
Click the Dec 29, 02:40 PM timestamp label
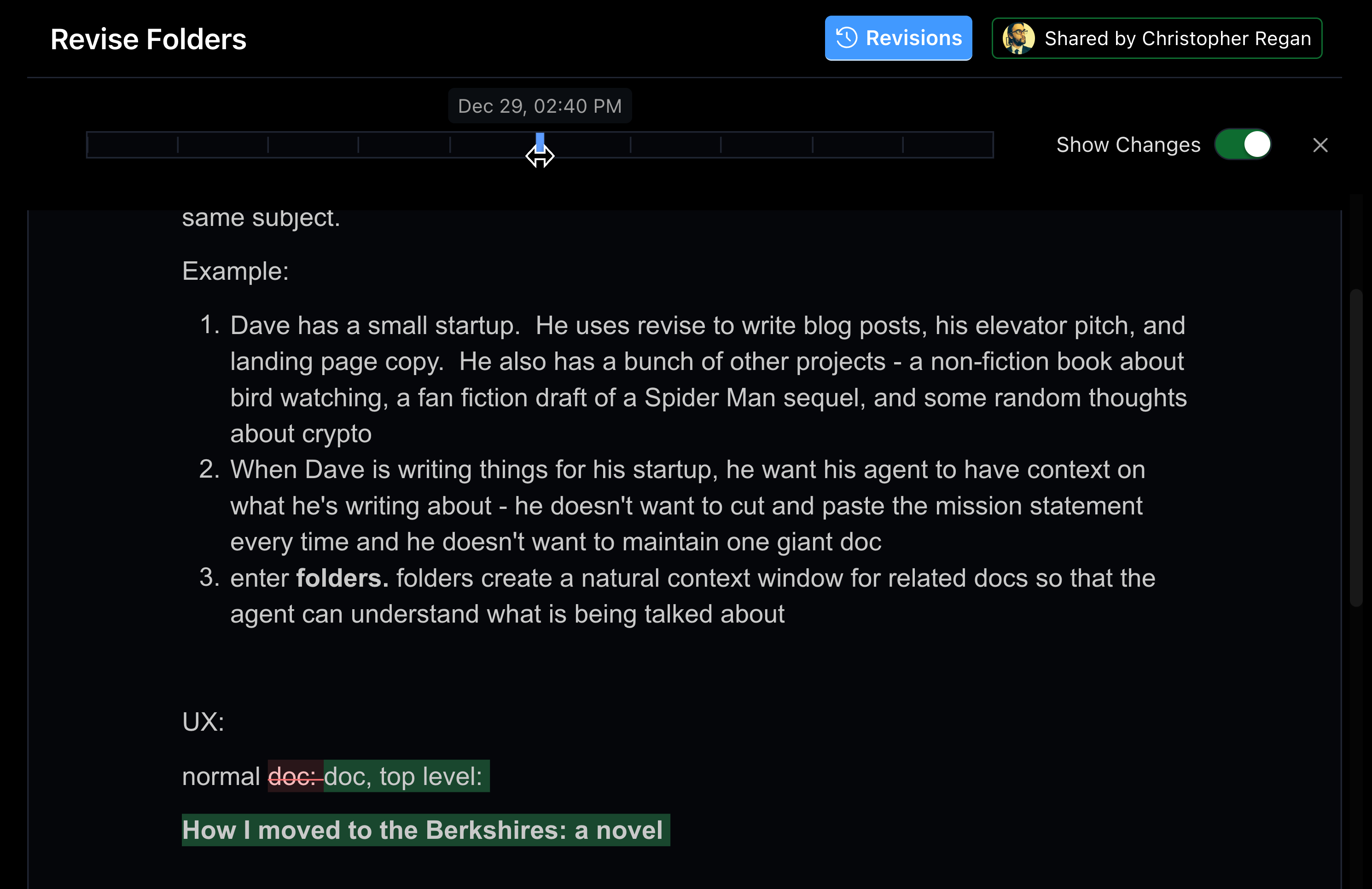click(540, 106)
